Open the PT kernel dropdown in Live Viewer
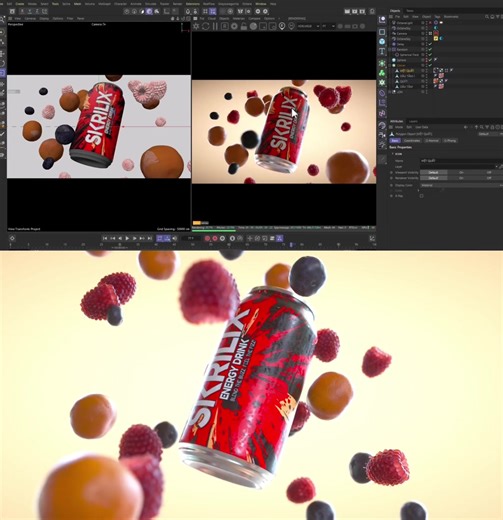The width and height of the screenshot is (503, 520). [328, 26]
